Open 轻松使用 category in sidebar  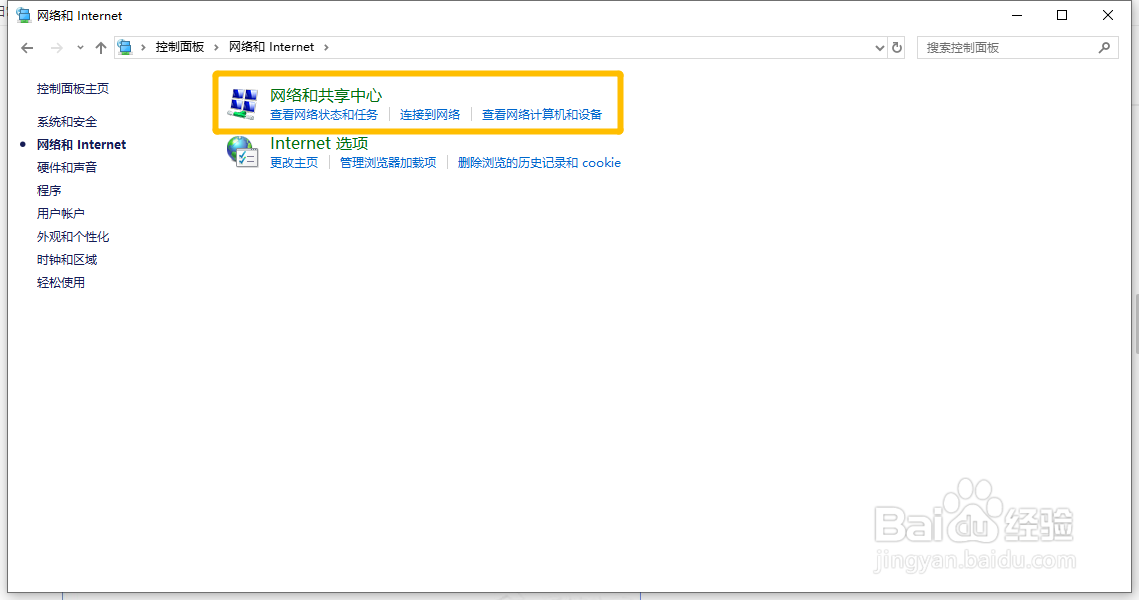pos(60,283)
